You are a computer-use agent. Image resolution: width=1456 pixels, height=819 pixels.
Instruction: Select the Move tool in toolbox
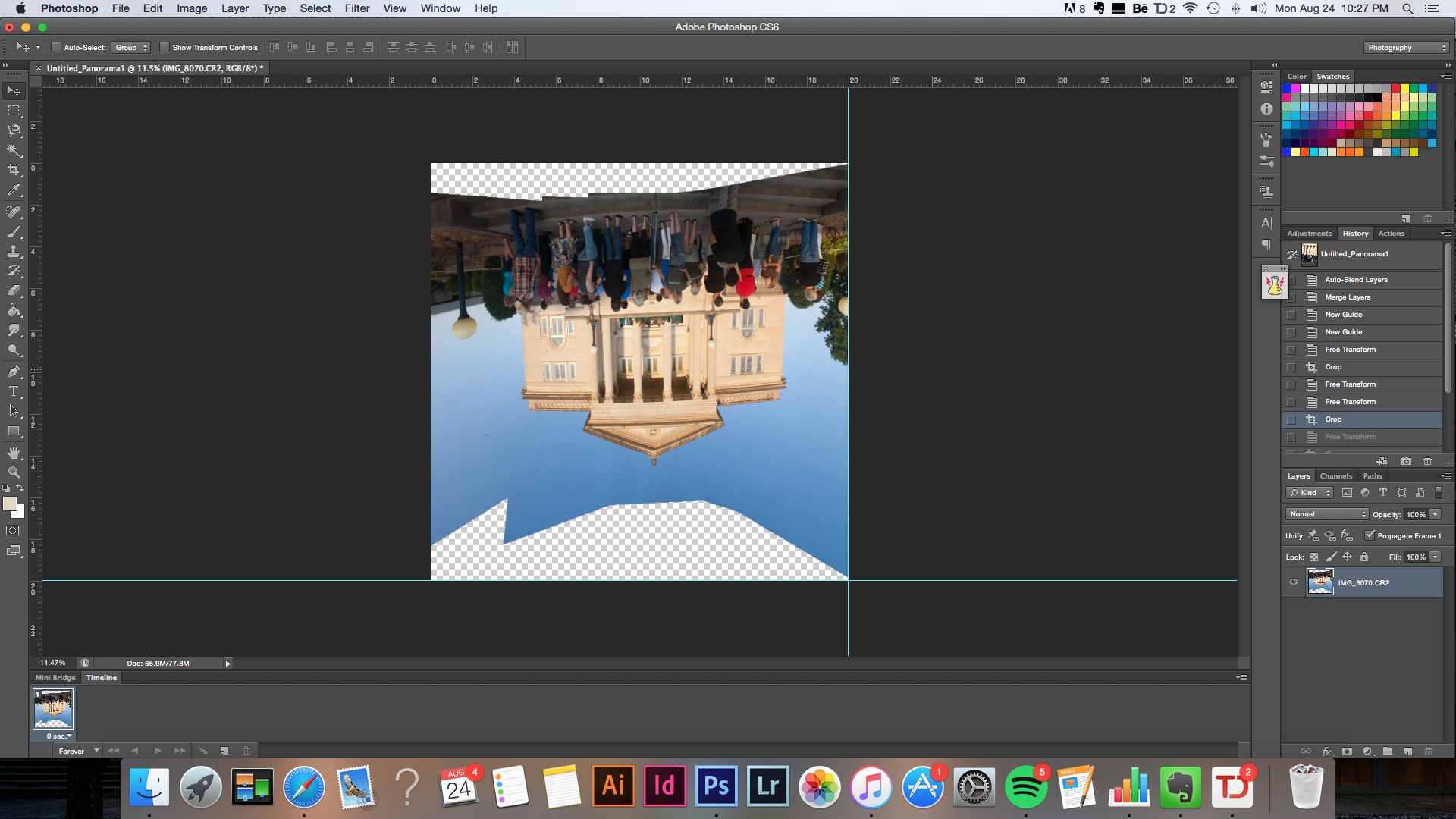(x=14, y=91)
